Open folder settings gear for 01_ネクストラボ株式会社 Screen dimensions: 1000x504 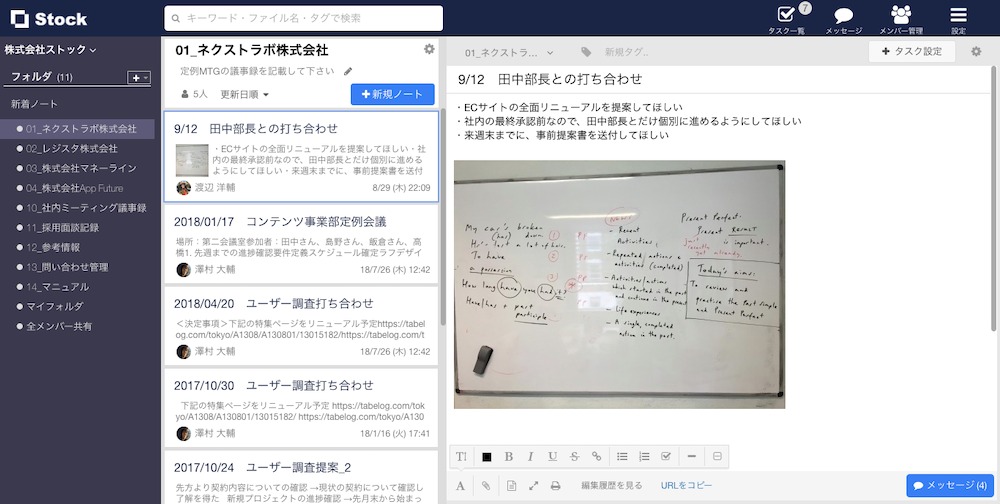tap(429, 49)
